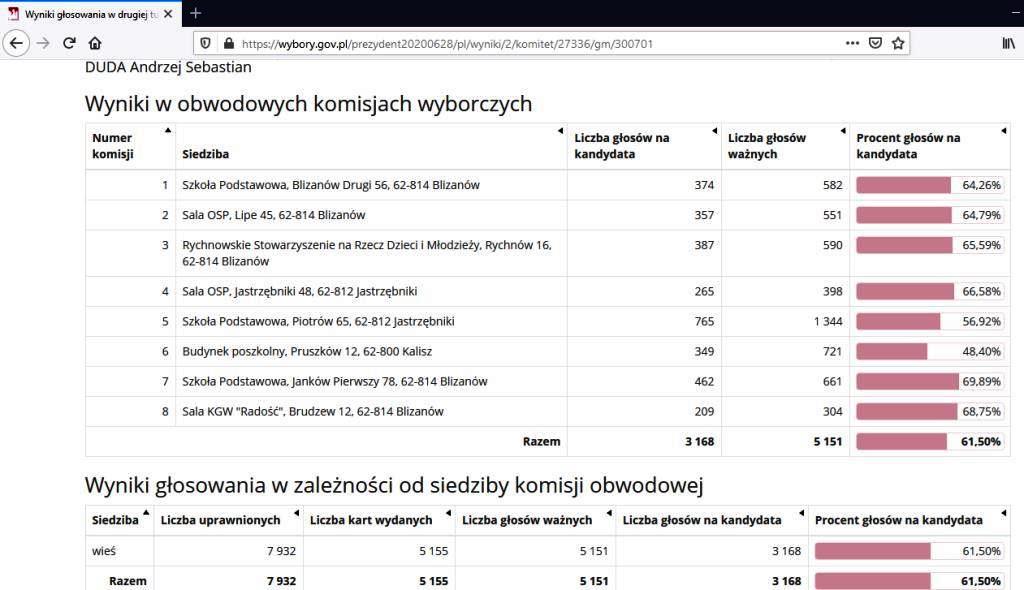Select Szkoła Podstawowa, Piotrów 65 row
The width and height of the screenshot is (1024, 590).
pos(547,321)
